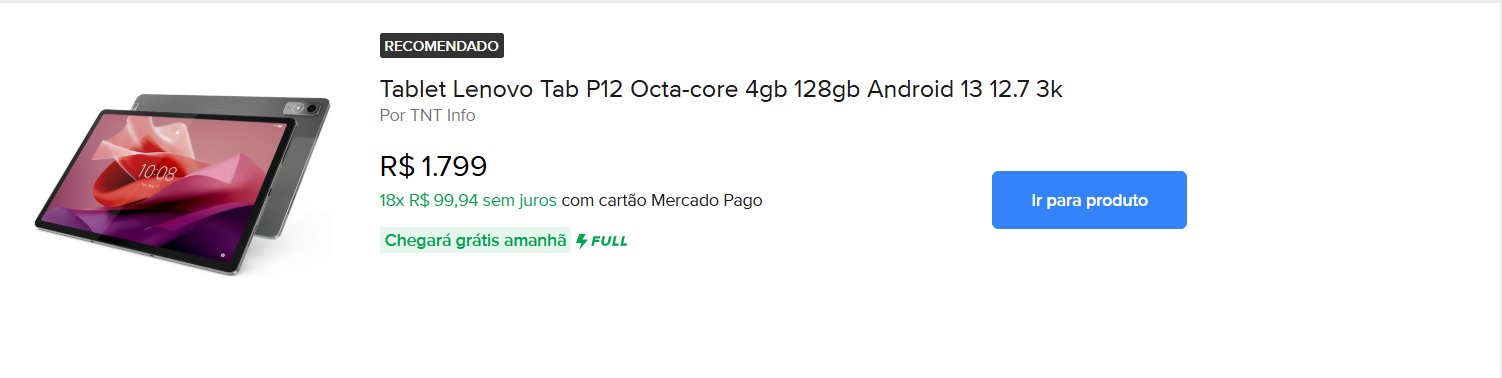
Task: Go to product with blue button
Action: coord(1089,200)
